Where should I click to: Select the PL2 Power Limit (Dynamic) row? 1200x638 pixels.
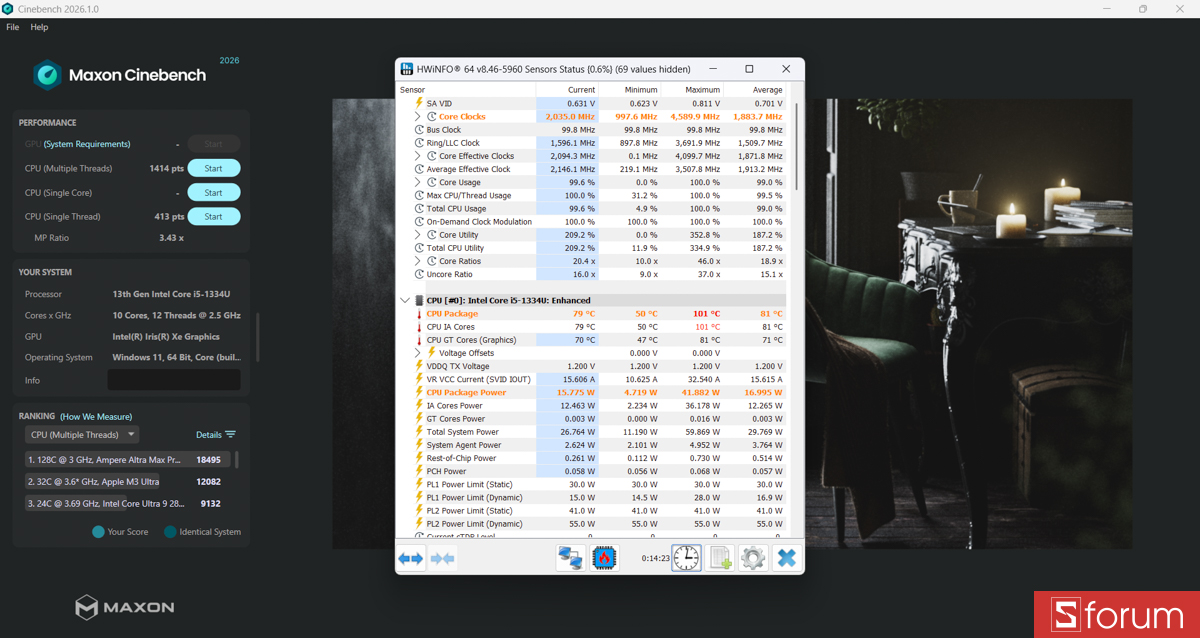[592, 523]
